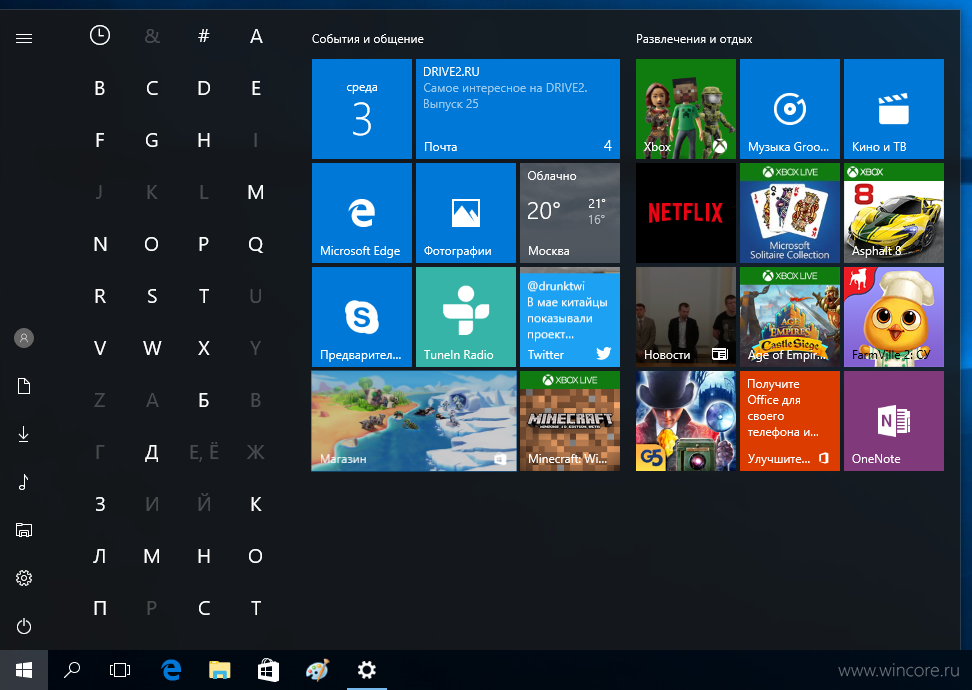Open the Новости news tile

[686, 317]
